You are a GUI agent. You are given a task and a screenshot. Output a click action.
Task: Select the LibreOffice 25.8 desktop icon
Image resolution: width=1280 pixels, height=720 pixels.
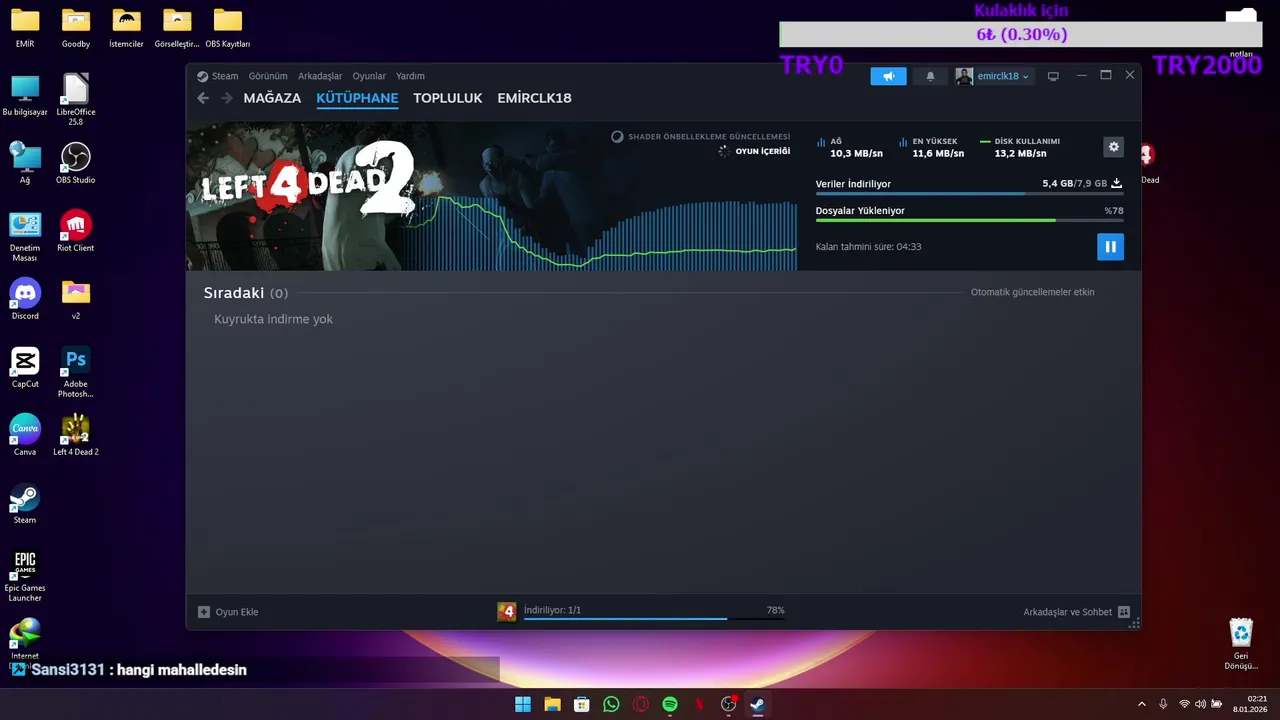pos(76,100)
